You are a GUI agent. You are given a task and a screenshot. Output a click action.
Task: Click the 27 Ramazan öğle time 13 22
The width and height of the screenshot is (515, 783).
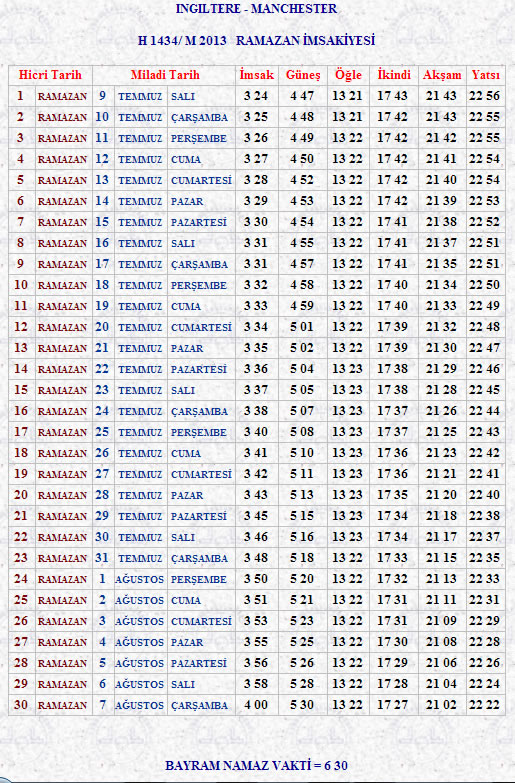[x=347, y=642]
